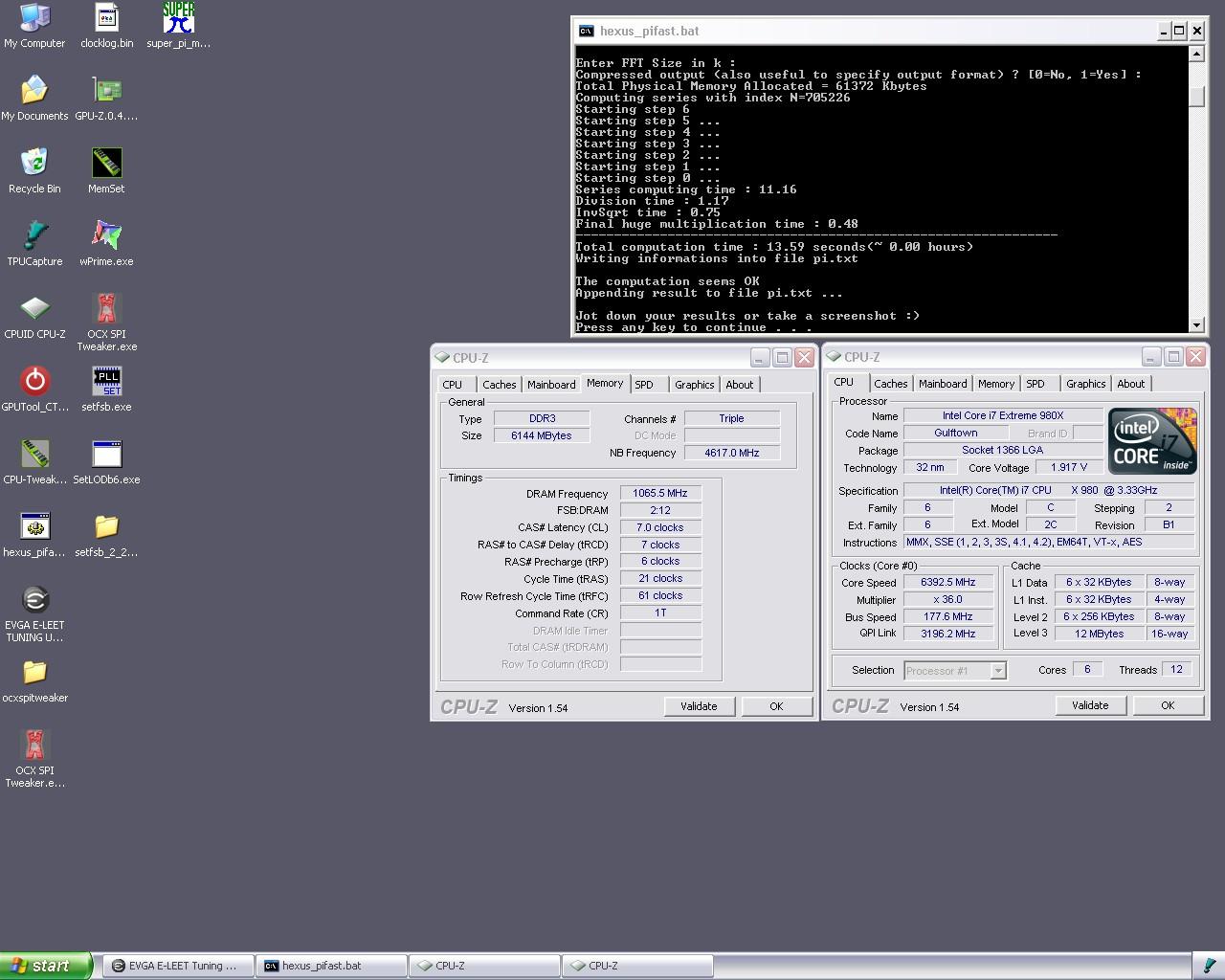Image resolution: width=1225 pixels, height=980 pixels.
Task: Click the Bus Speed 177.6 MHz value
Action: pyautogui.click(x=947, y=616)
